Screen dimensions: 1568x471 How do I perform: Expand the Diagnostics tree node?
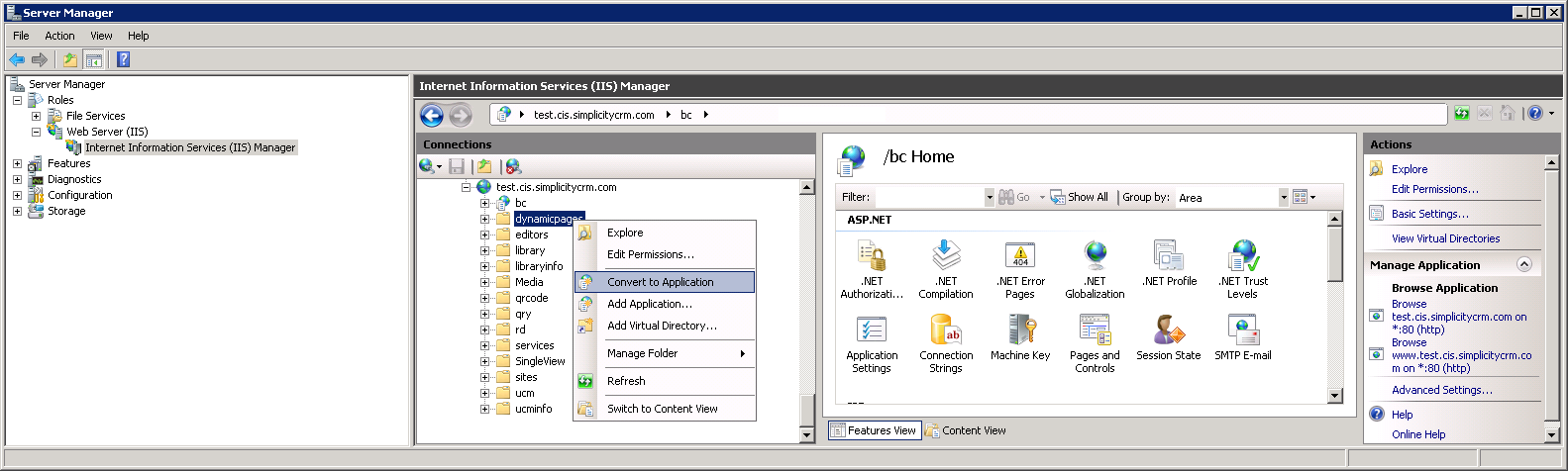click(x=17, y=179)
